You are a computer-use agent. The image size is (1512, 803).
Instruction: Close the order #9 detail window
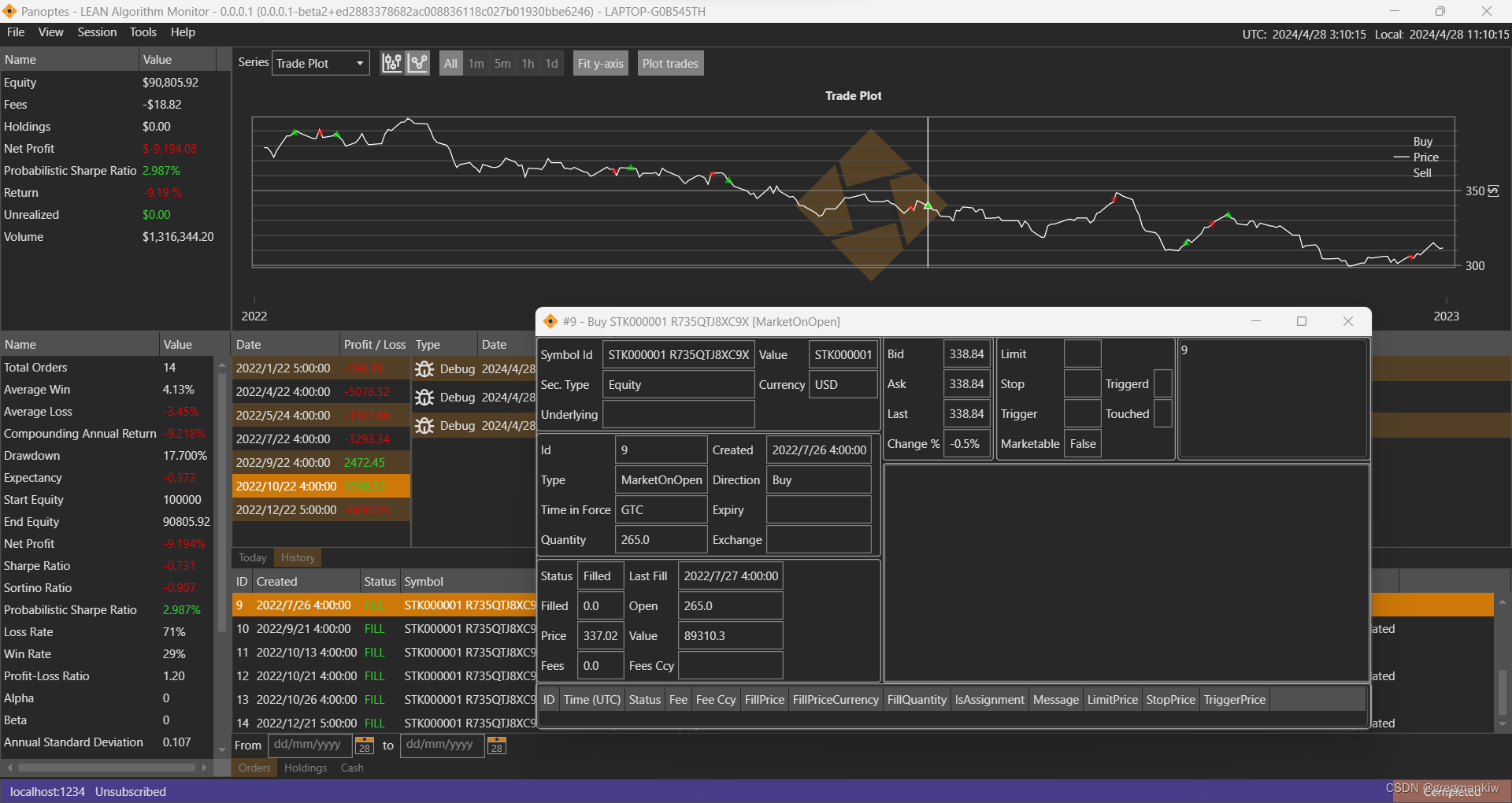pos(1348,321)
